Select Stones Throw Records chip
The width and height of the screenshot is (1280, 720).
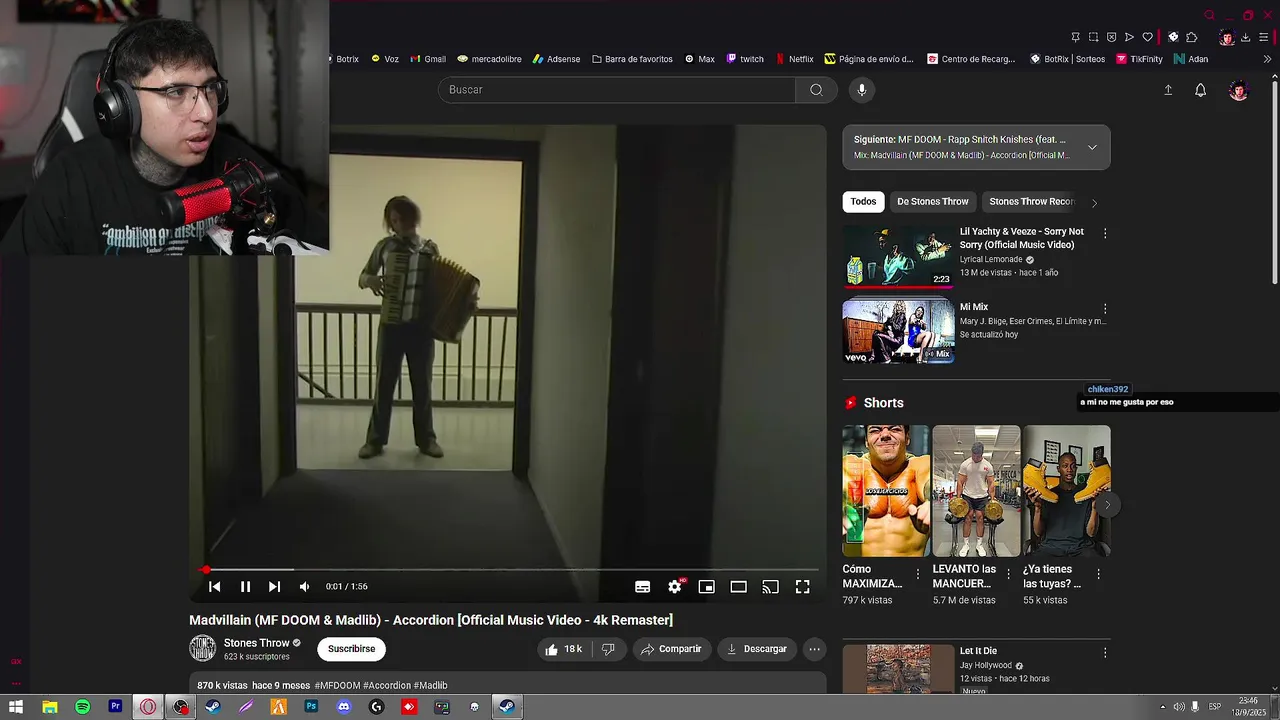[x=1032, y=201]
